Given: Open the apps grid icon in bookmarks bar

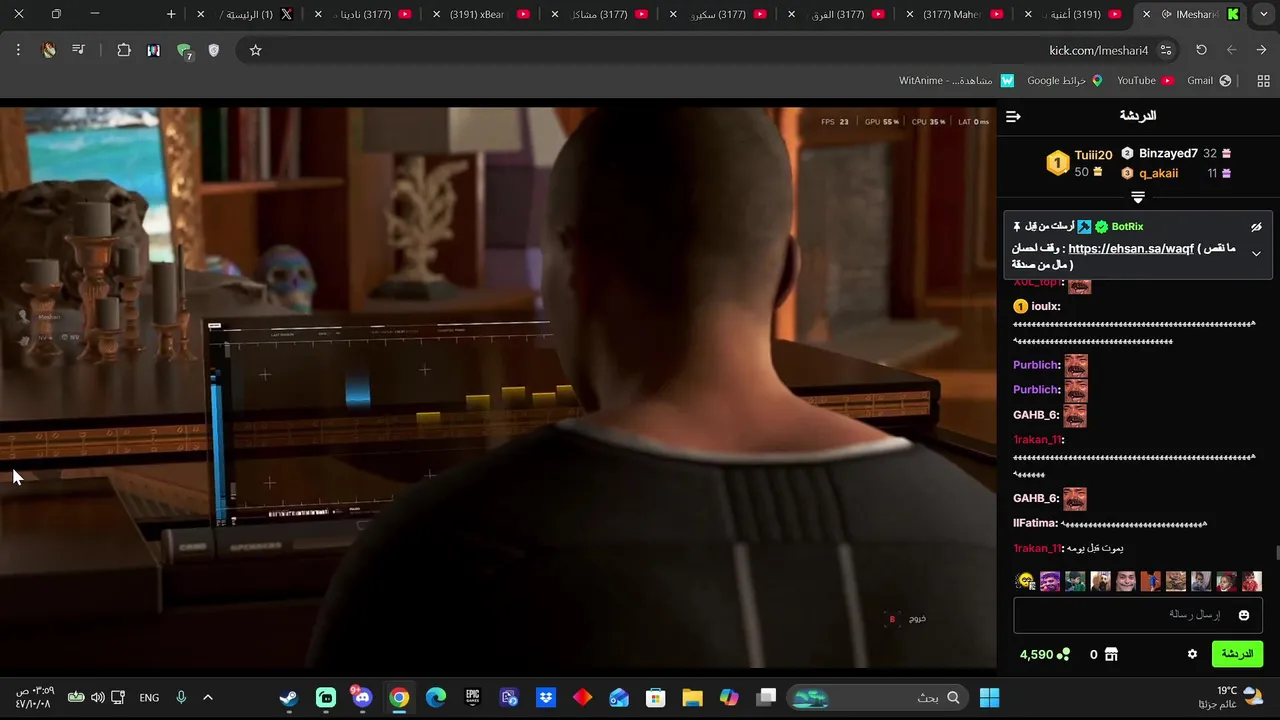Looking at the screenshot, I should [1262, 80].
